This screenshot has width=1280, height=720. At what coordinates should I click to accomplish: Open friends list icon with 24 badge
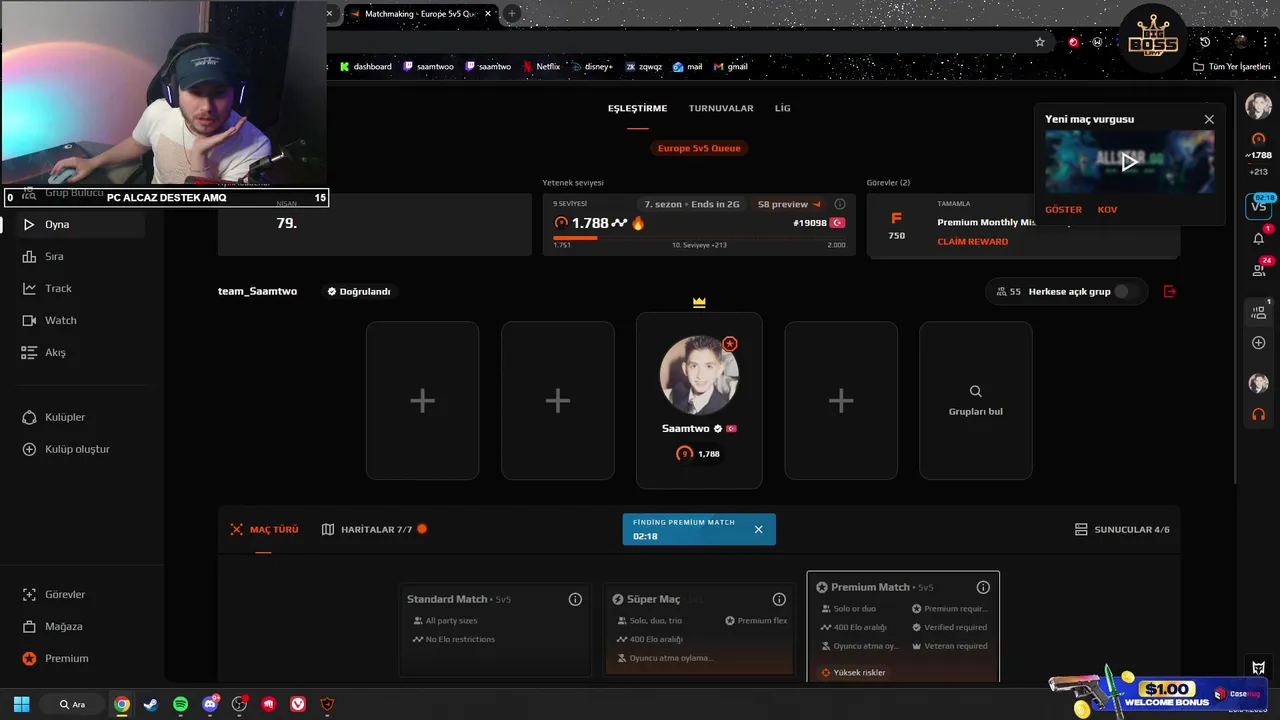click(1258, 269)
